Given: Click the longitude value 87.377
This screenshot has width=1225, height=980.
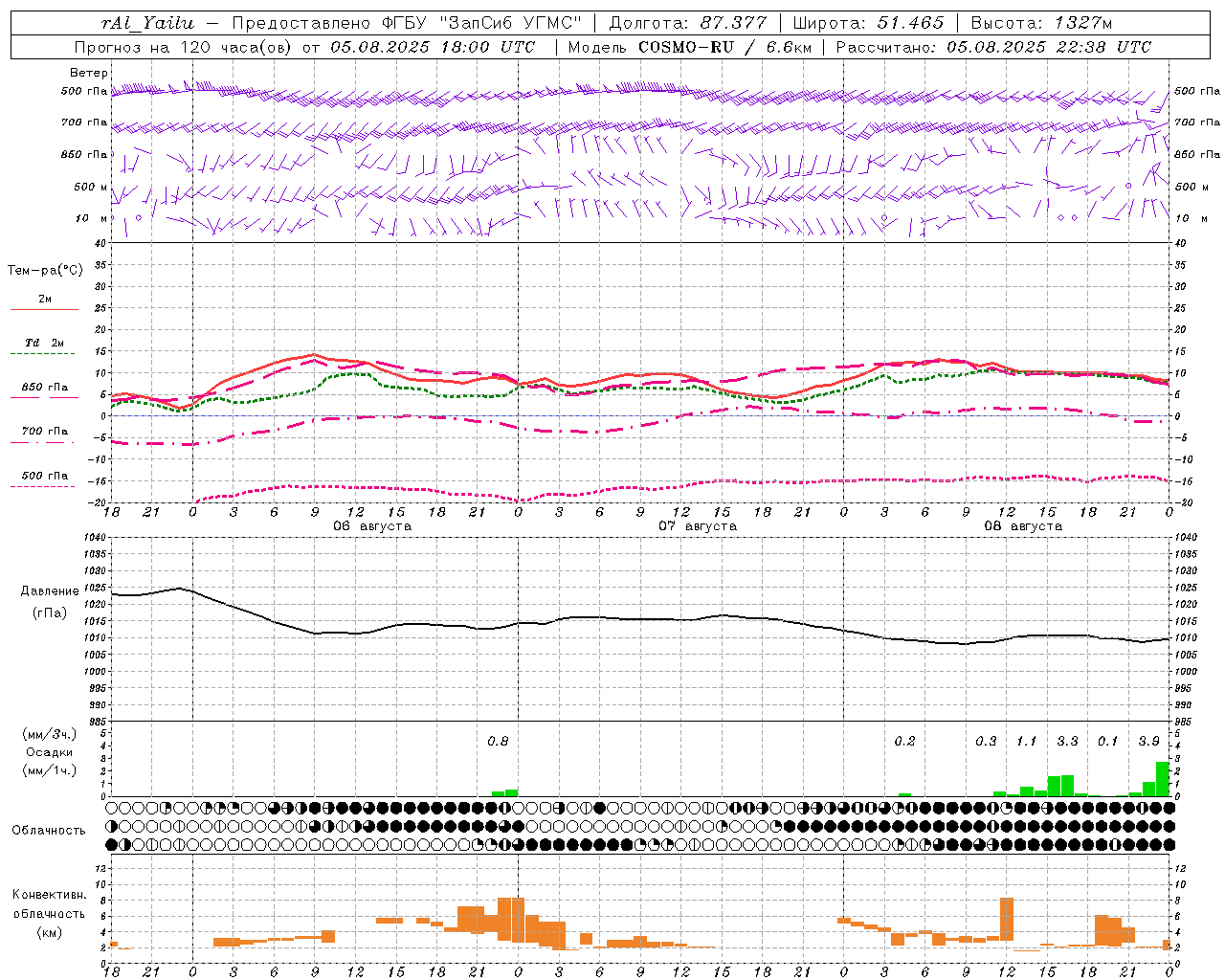Looking at the screenshot, I should click(734, 23).
